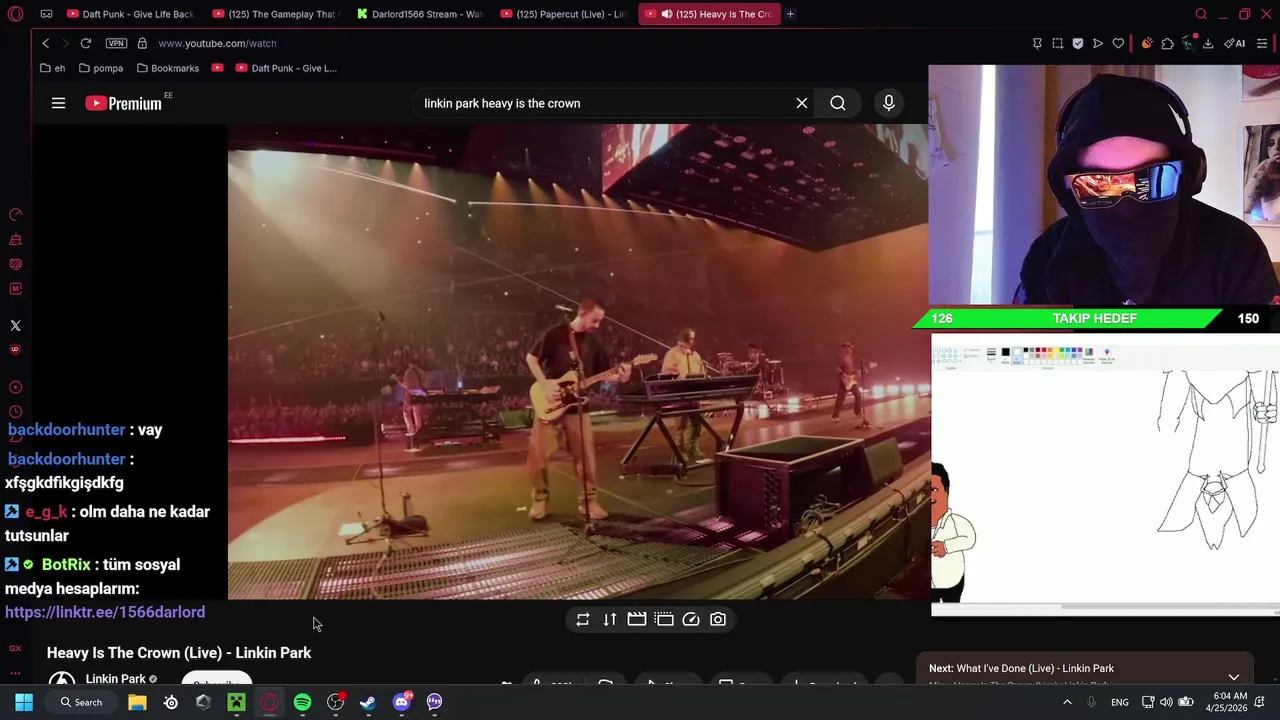This screenshot has height=720, width=1280.
Task: Open the extensions cube icon
Action: coord(1167,43)
